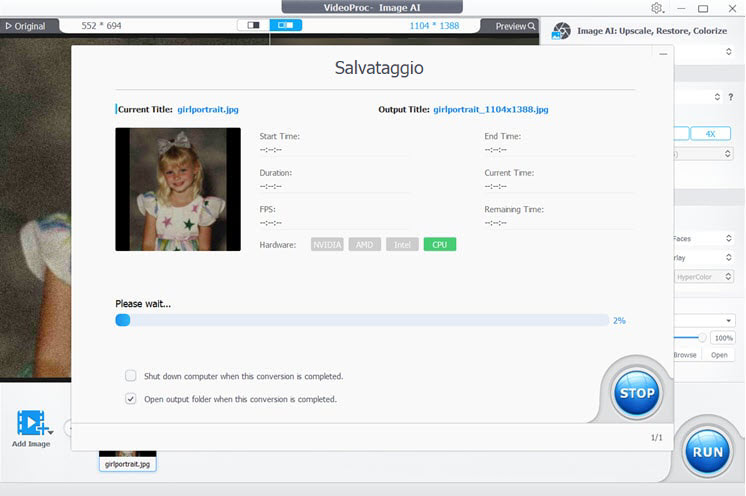Image resolution: width=746 pixels, height=496 pixels.
Task: Click the Please wait... status text
Action: tap(143, 303)
